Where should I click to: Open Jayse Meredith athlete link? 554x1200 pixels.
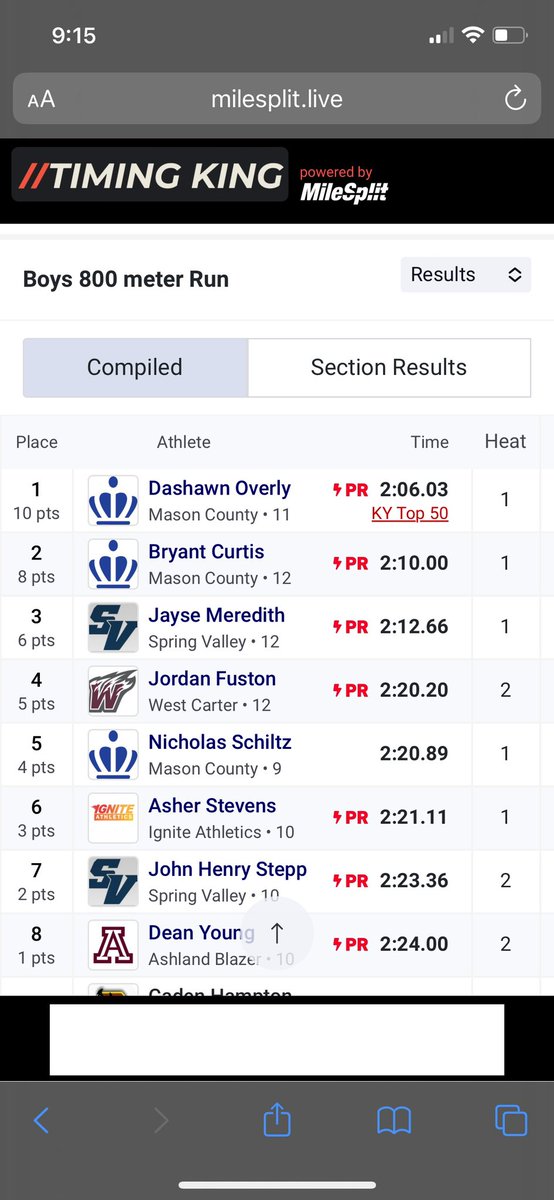tap(216, 615)
